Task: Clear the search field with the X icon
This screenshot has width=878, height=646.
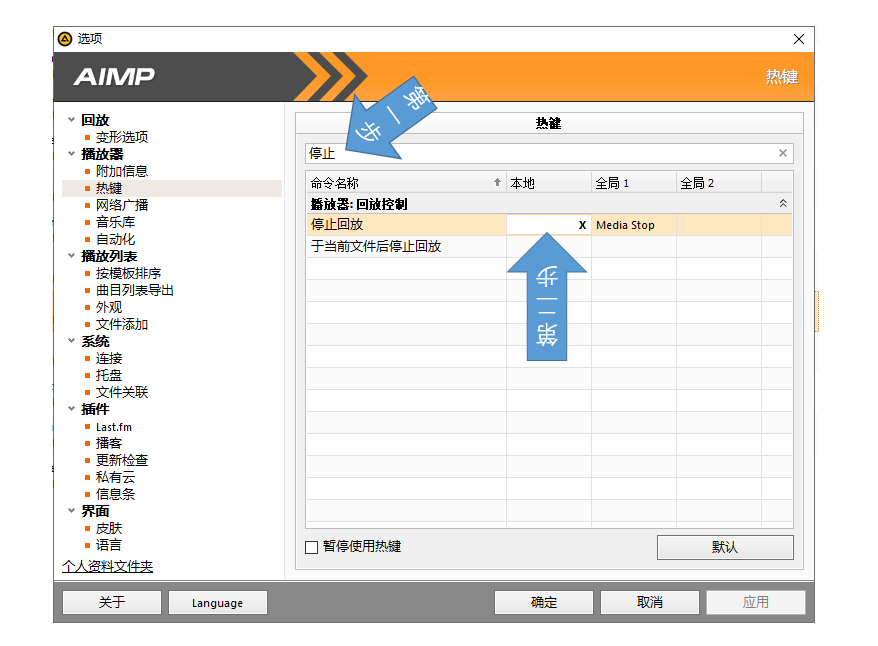Action: 783,153
